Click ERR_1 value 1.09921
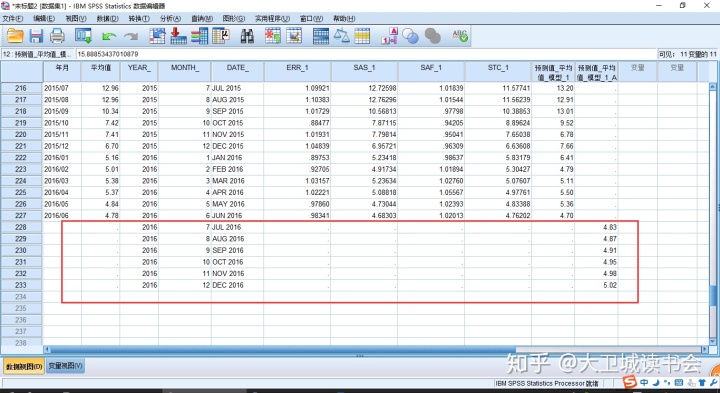 coord(297,88)
